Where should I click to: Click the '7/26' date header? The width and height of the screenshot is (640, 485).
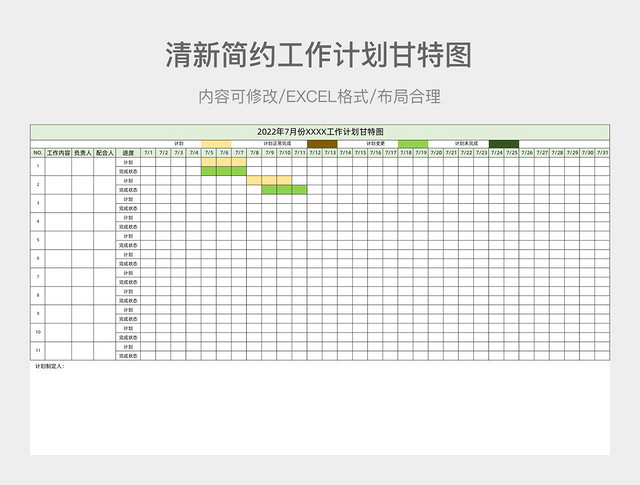(527, 153)
